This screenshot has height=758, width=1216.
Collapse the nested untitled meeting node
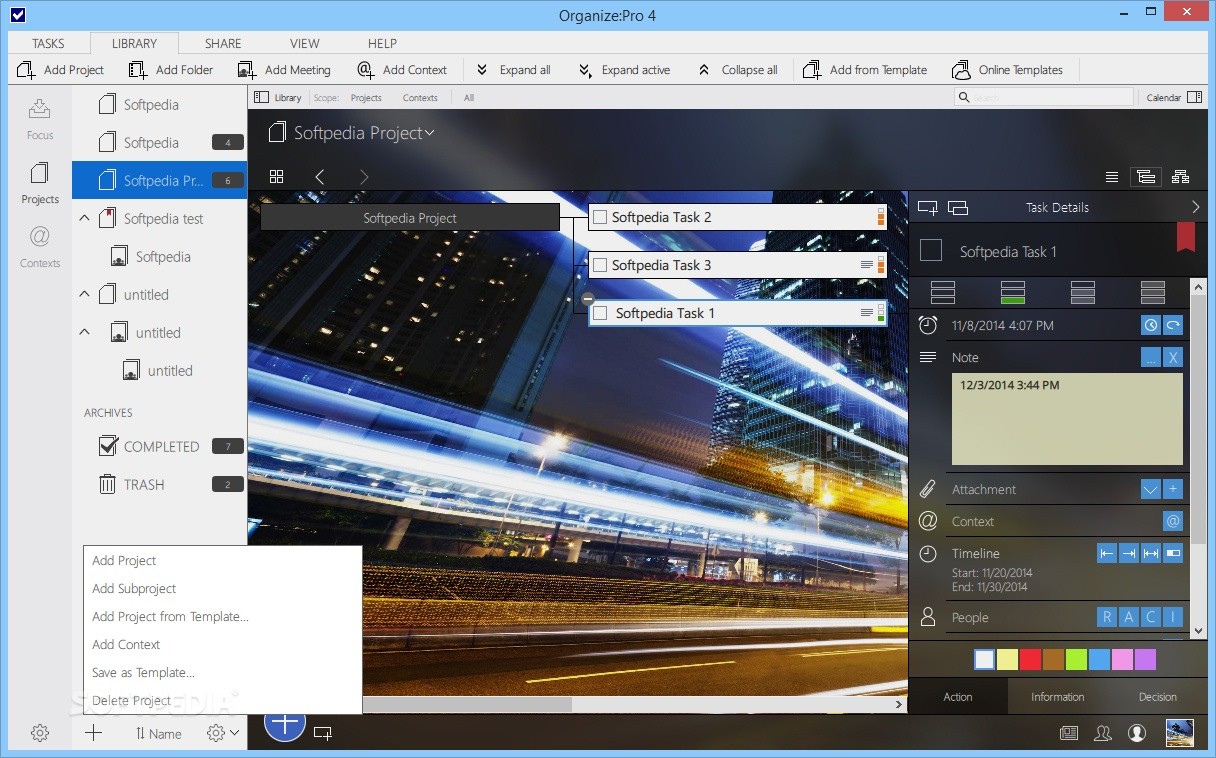tap(85, 332)
